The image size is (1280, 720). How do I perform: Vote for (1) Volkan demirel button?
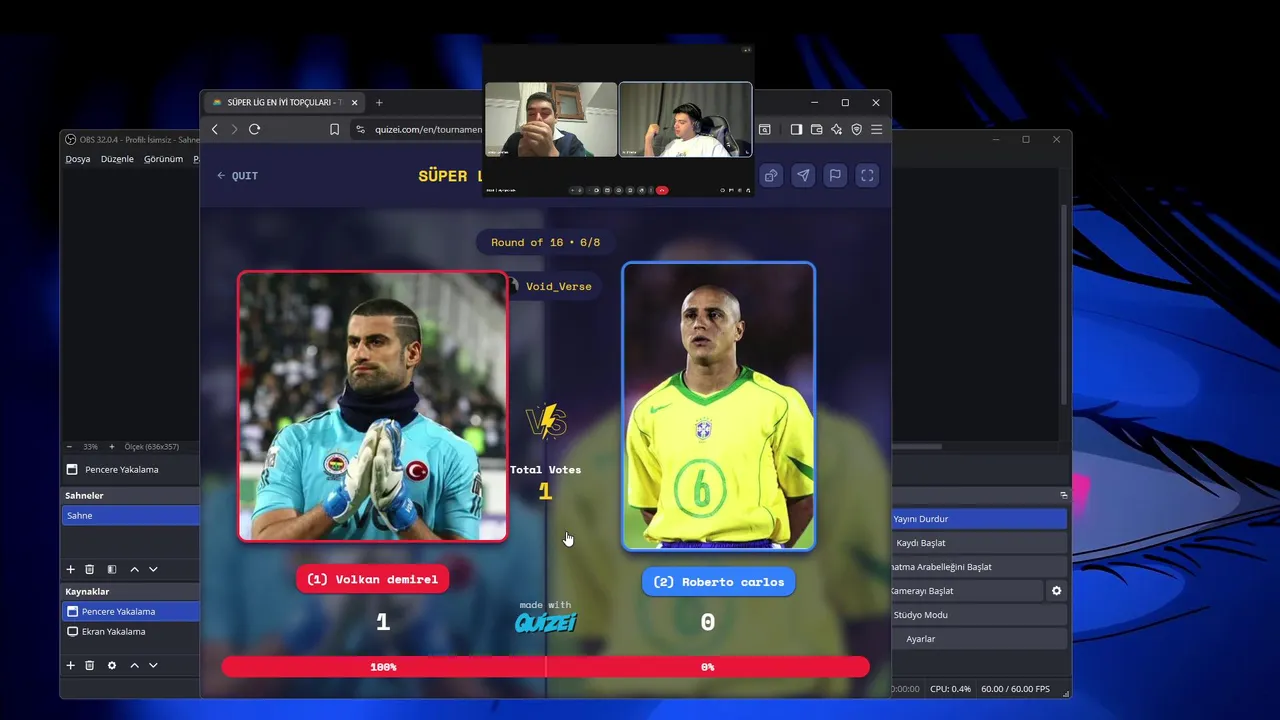373,579
